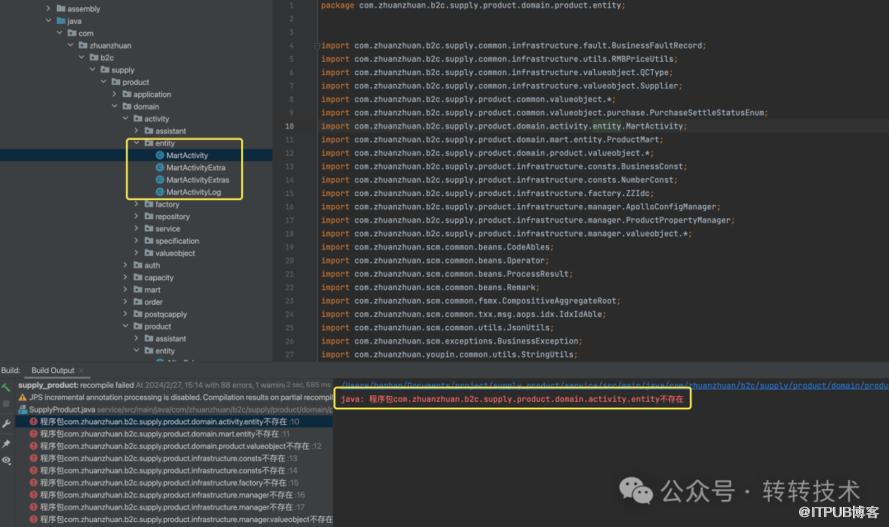The height and width of the screenshot is (527, 889).
Task: Click the repository package folder icon
Action: (149, 216)
